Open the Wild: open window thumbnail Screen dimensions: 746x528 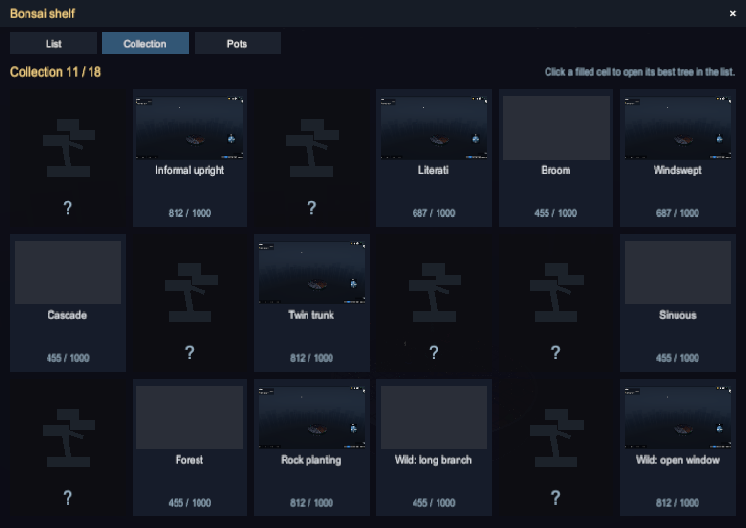677,417
